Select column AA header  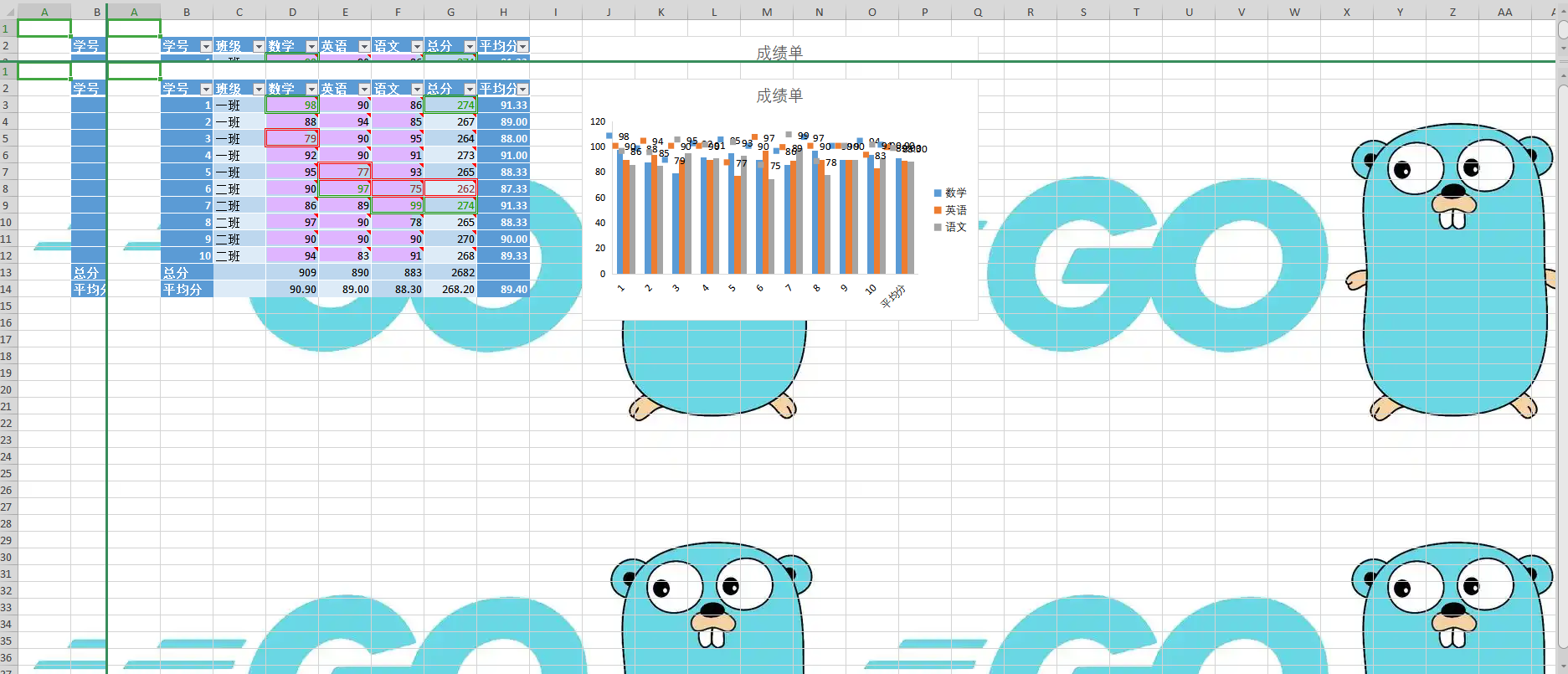(x=1504, y=12)
